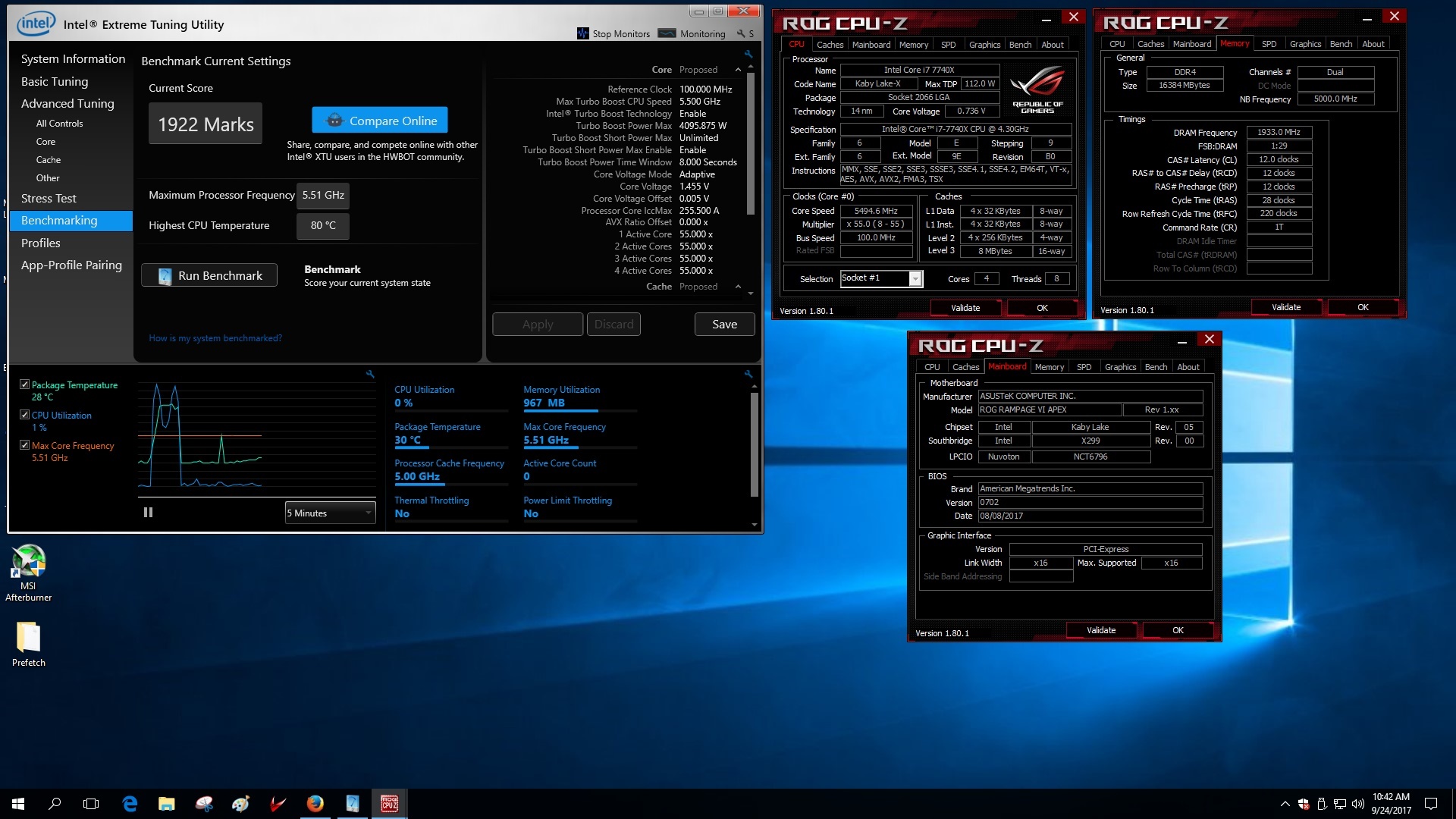This screenshot has width=1456, height=819.
Task: Click wrench icon above Core settings list
Action: point(748,54)
